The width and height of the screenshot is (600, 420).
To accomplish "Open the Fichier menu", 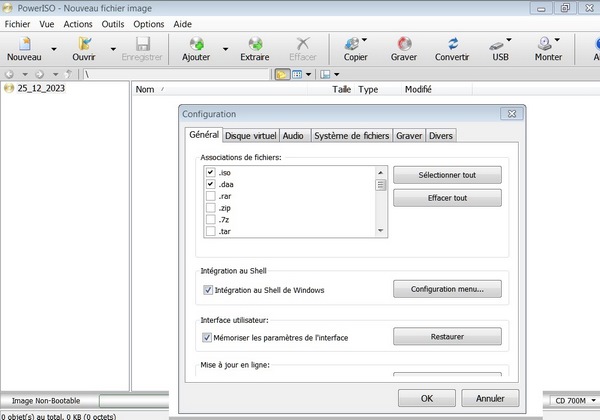I will point(17,24).
